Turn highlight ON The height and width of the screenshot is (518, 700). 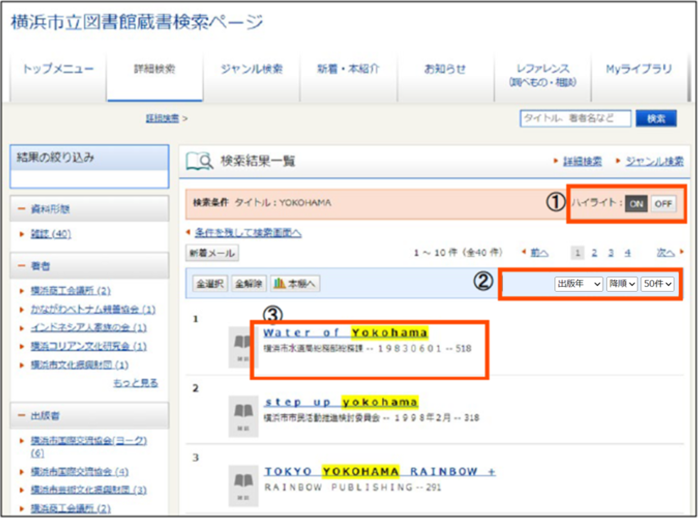pyautogui.click(x=635, y=203)
